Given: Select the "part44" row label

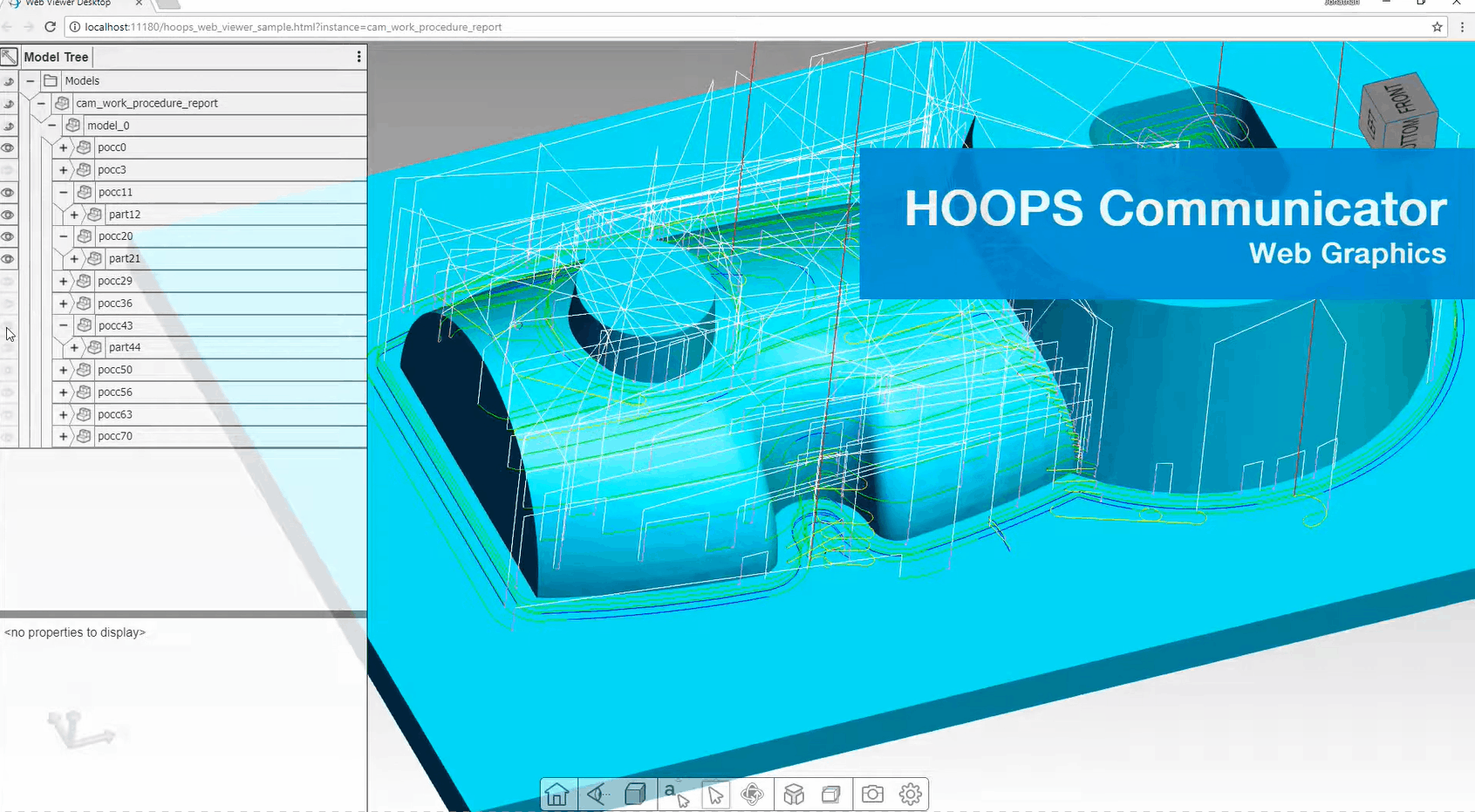Looking at the screenshot, I should tap(125, 347).
